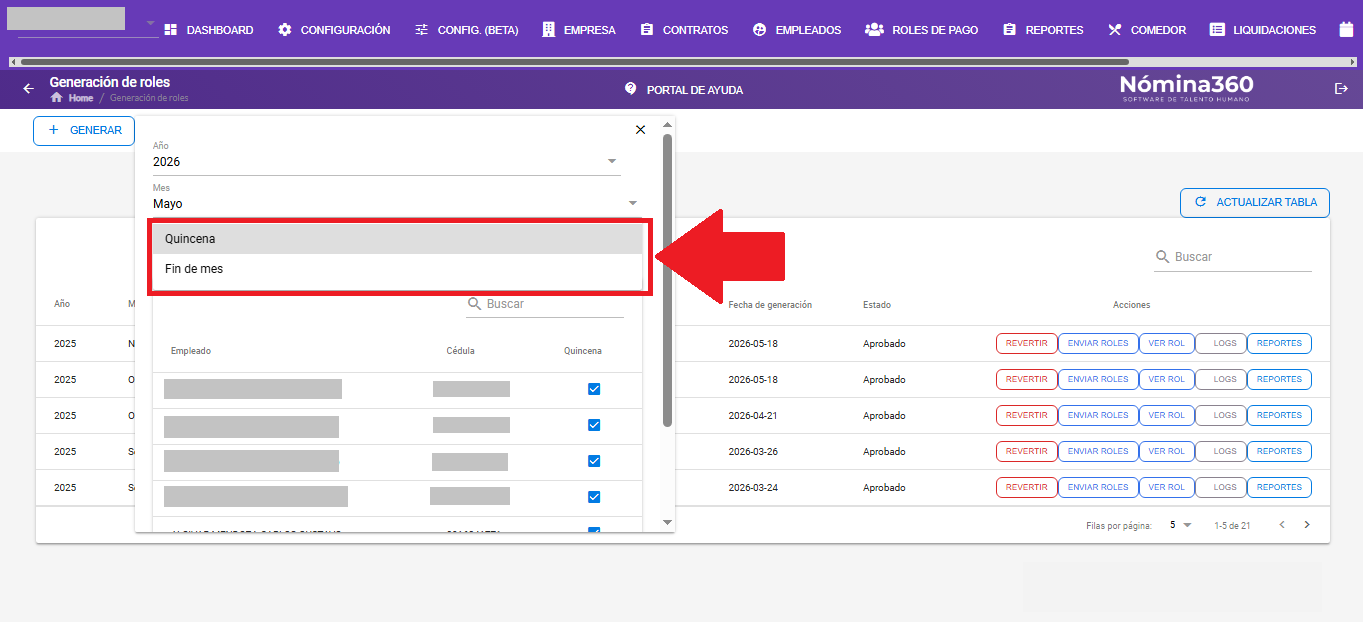
Task: Click the help question mark icon
Action: [630, 88]
